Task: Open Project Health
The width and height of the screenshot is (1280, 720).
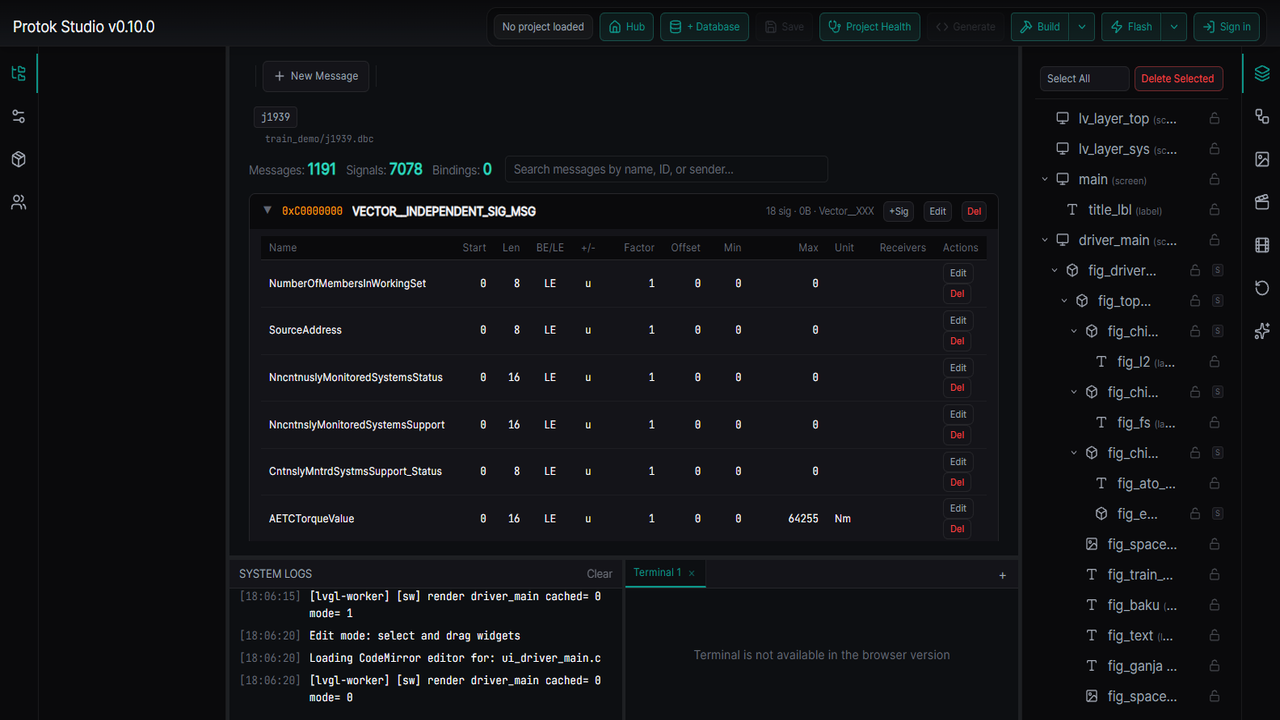Action: (869, 27)
